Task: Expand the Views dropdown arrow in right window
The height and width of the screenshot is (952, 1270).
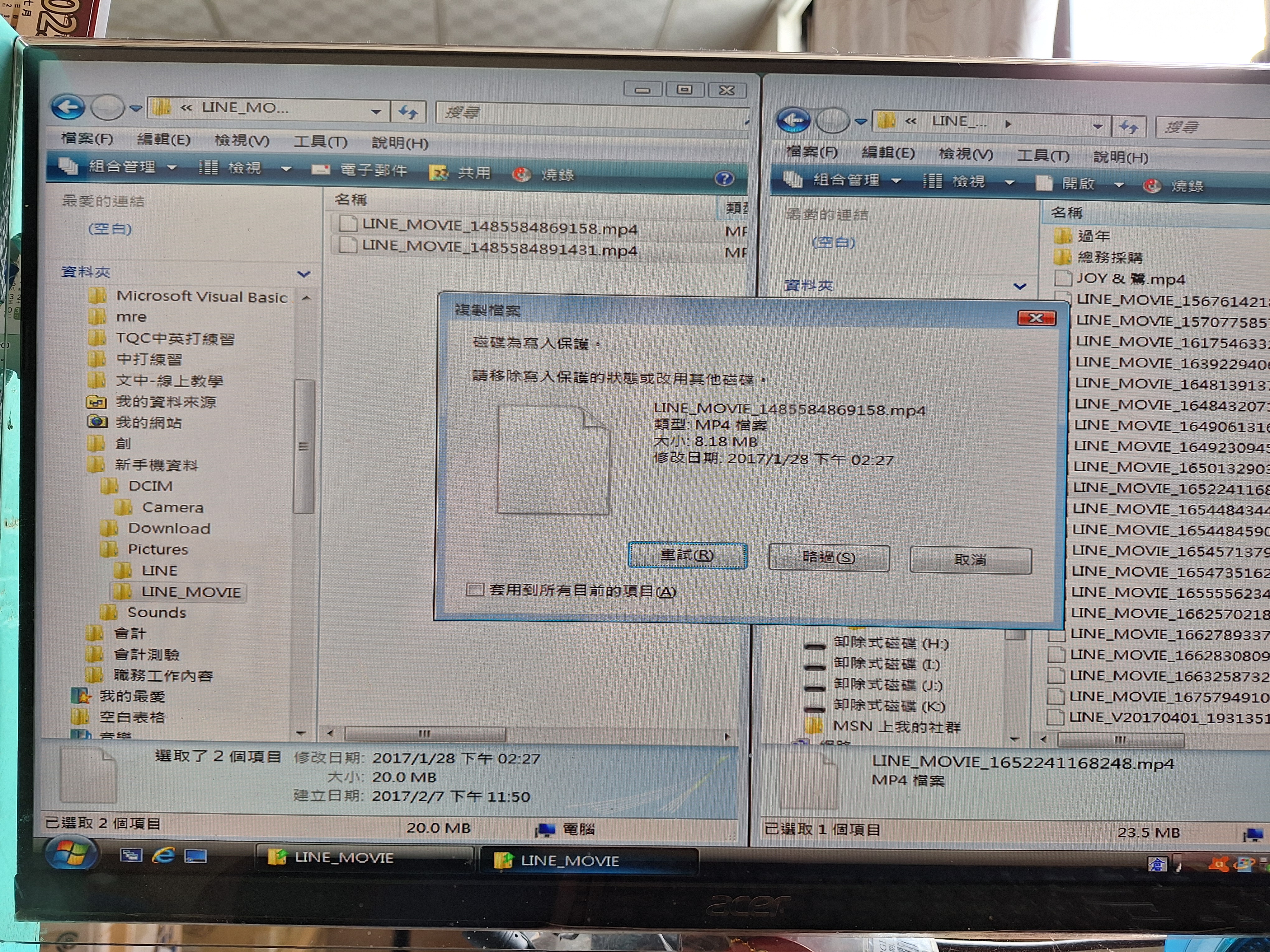Action: tap(1009, 183)
